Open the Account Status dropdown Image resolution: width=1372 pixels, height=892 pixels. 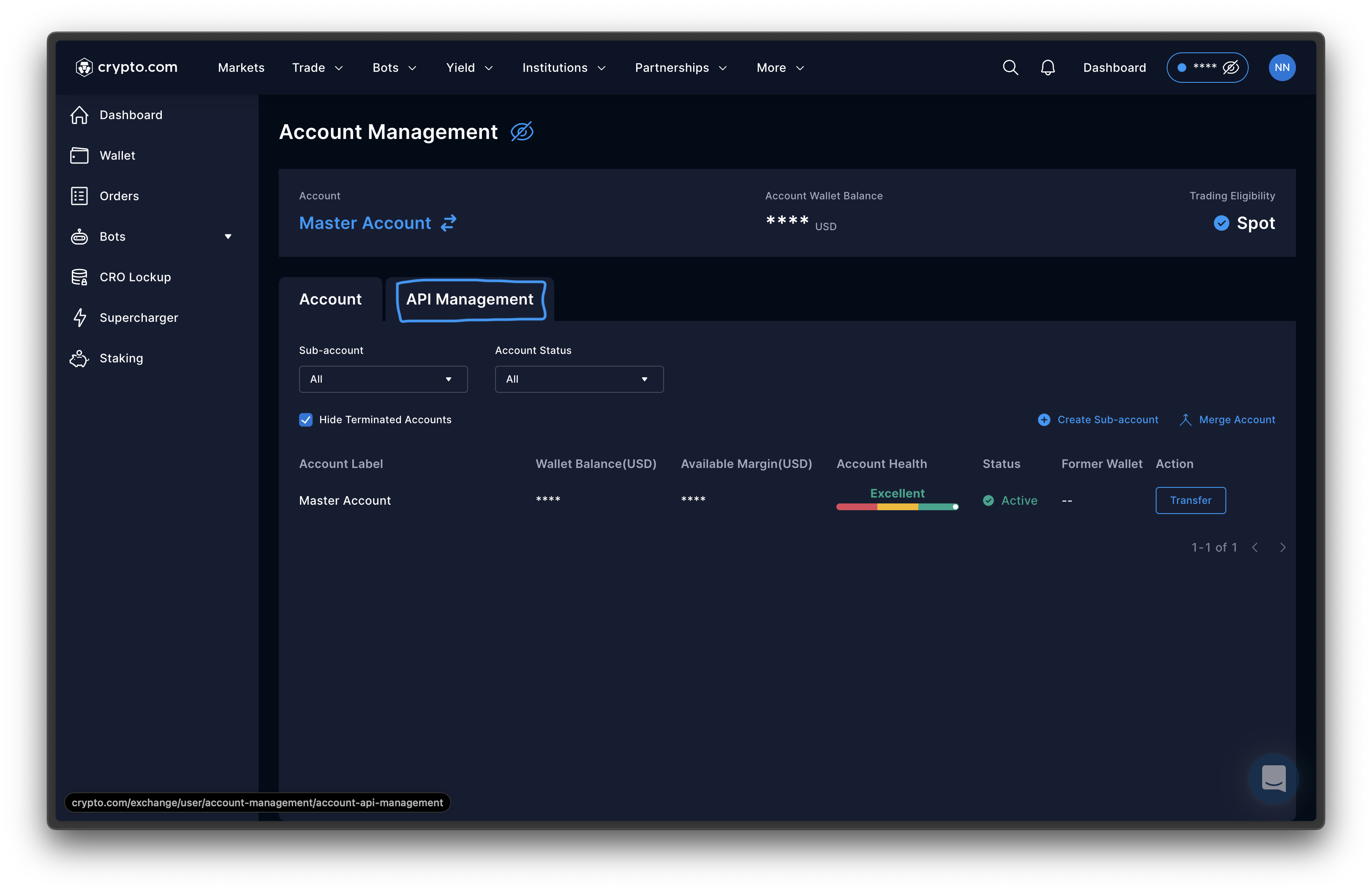click(x=580, y=379)
